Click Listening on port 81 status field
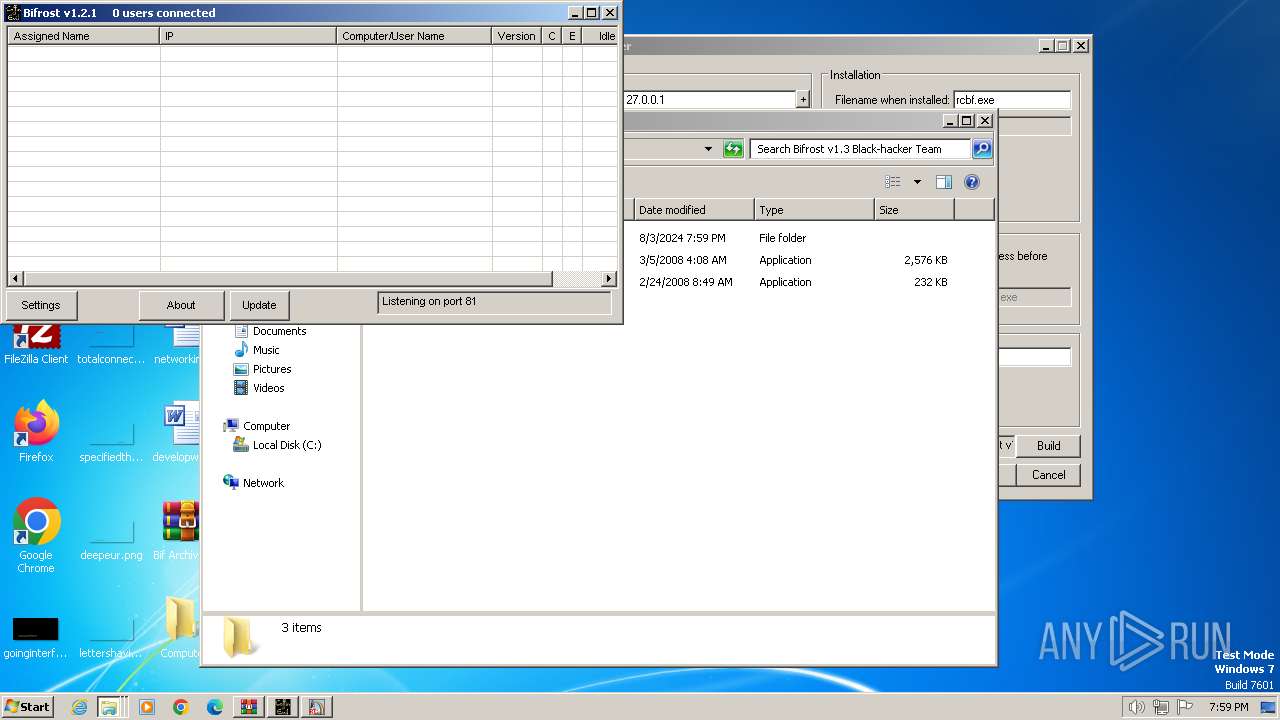The image size is (1280, 720). 495,302
